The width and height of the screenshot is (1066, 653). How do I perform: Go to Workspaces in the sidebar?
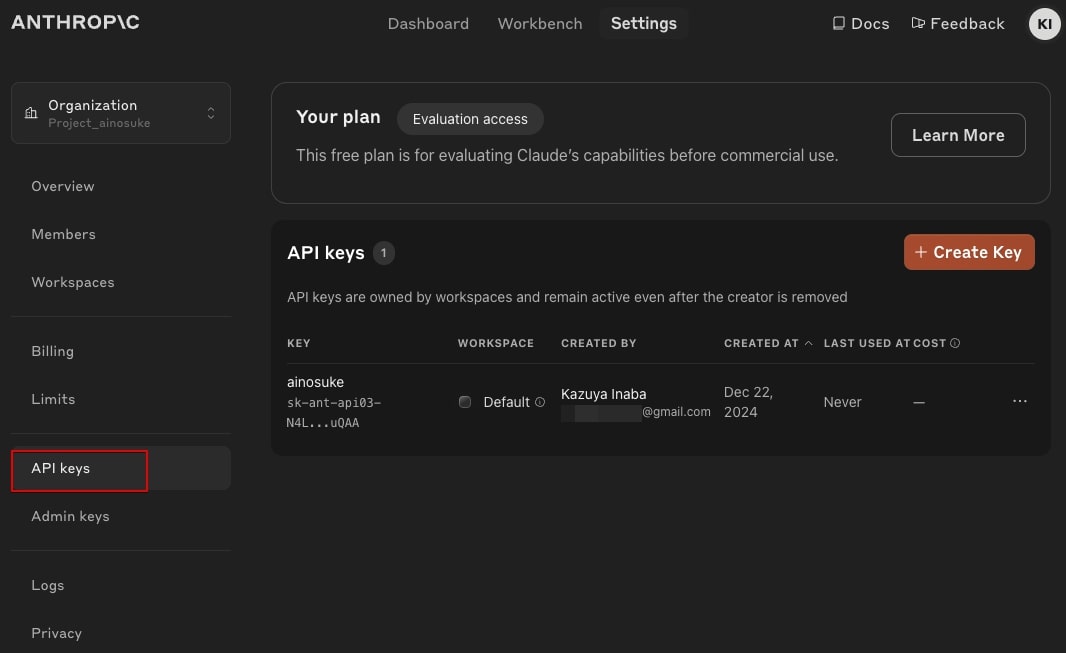[73, 283]
